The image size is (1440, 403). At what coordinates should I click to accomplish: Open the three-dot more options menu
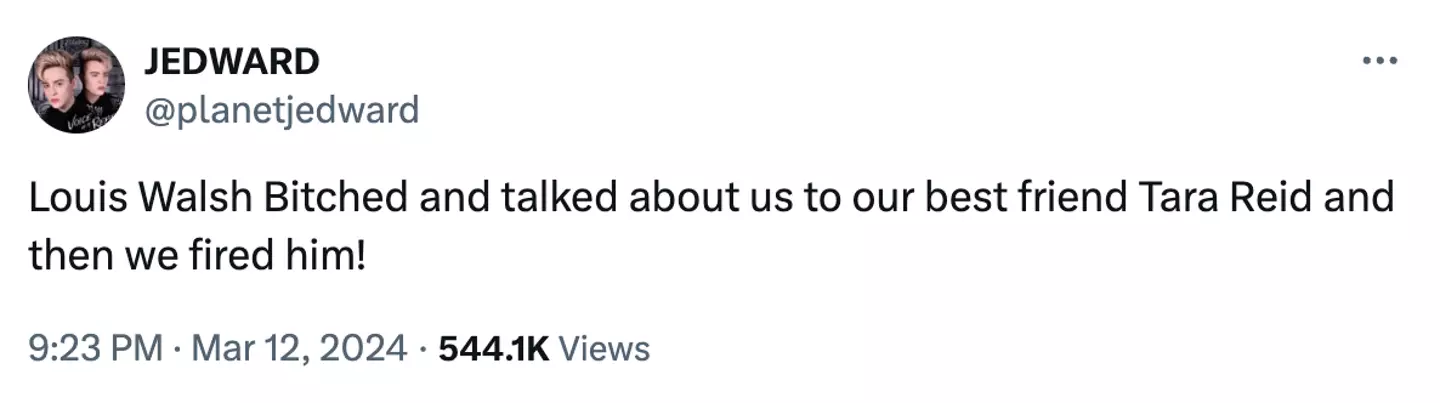[1380, 61]
